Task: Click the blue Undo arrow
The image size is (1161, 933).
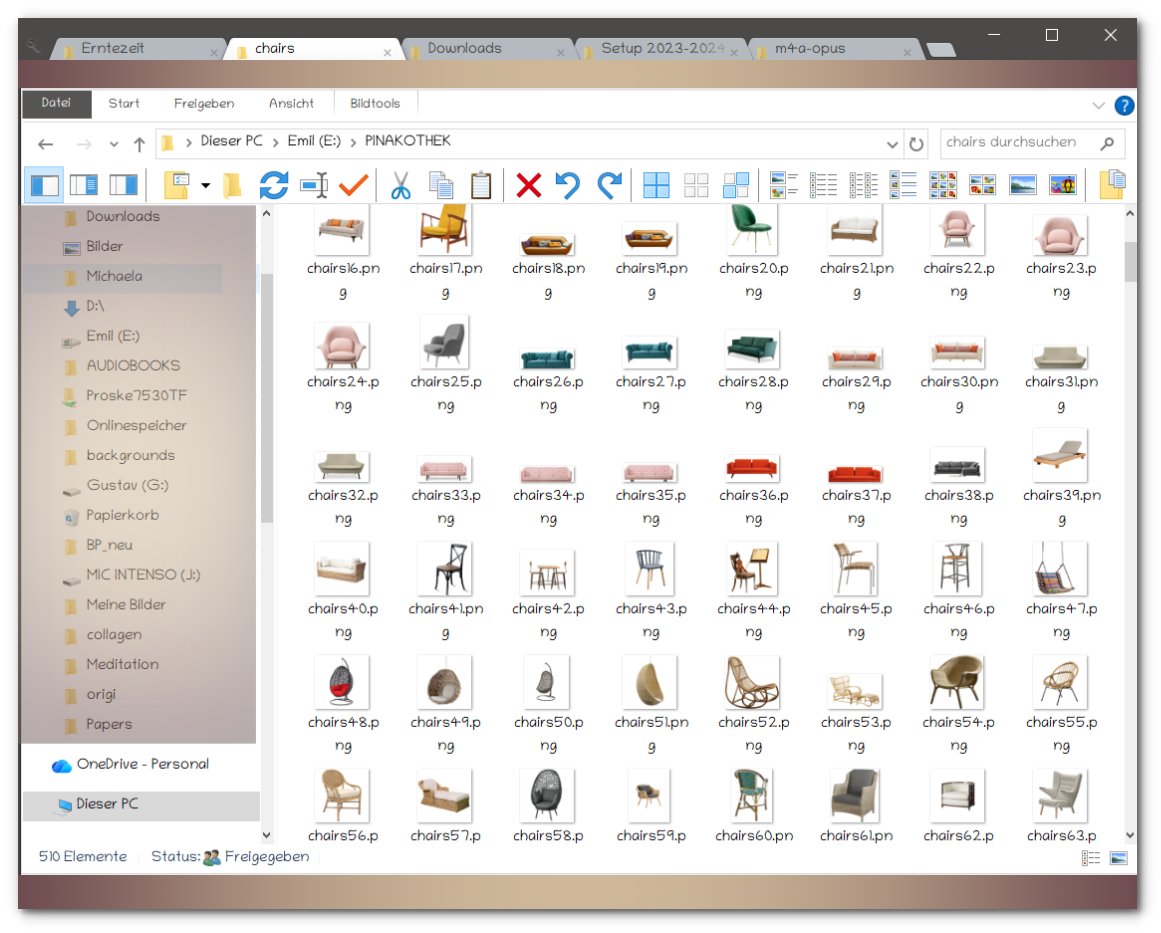Action: point(568,185)
